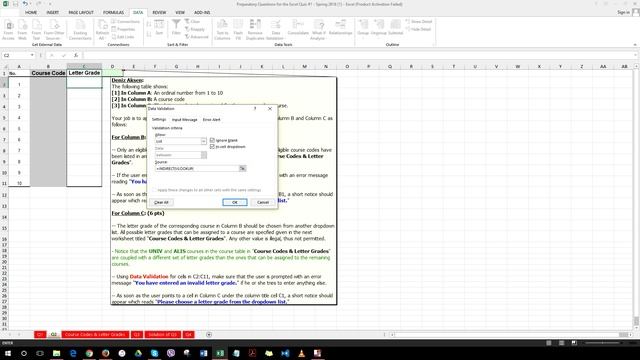Click the new sheet plus button
The width and height of the screenshot is (640, 360).
209,335
